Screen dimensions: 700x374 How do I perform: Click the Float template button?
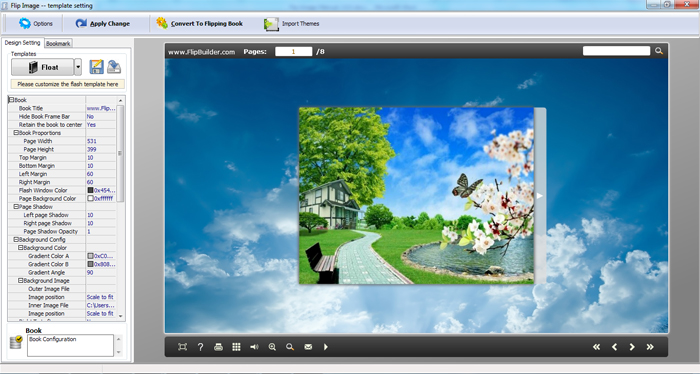[42, 67]
